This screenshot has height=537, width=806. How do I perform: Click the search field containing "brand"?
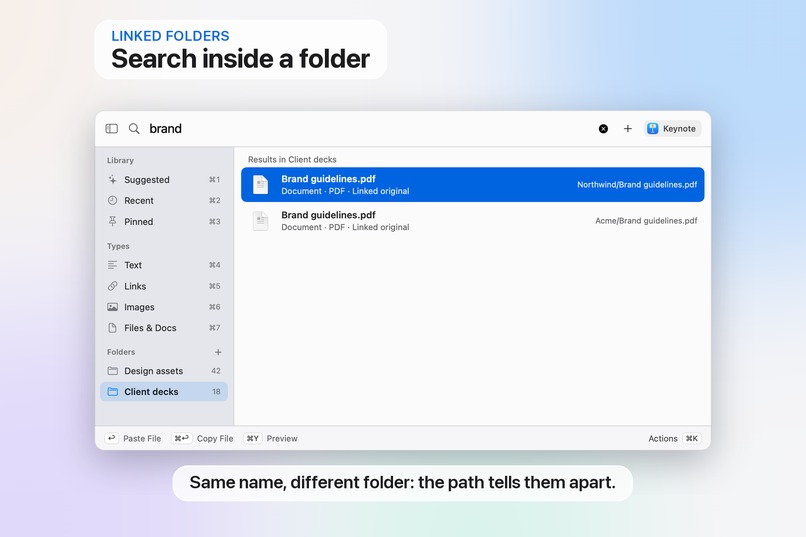tap(370, 128)
